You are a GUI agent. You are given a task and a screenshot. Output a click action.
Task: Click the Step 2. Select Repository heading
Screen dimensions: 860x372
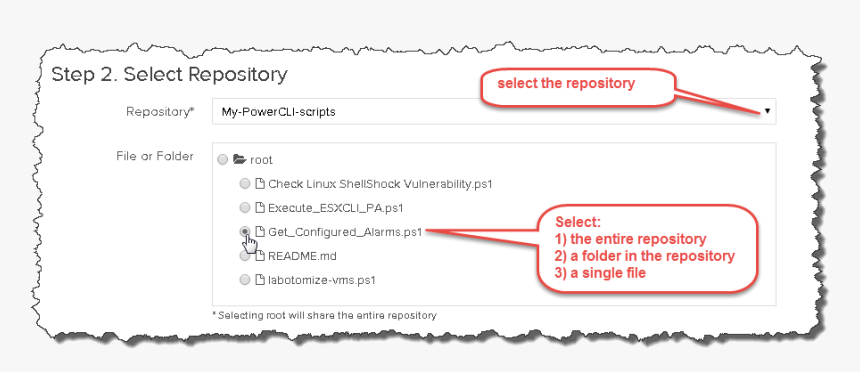pos(169,75)
